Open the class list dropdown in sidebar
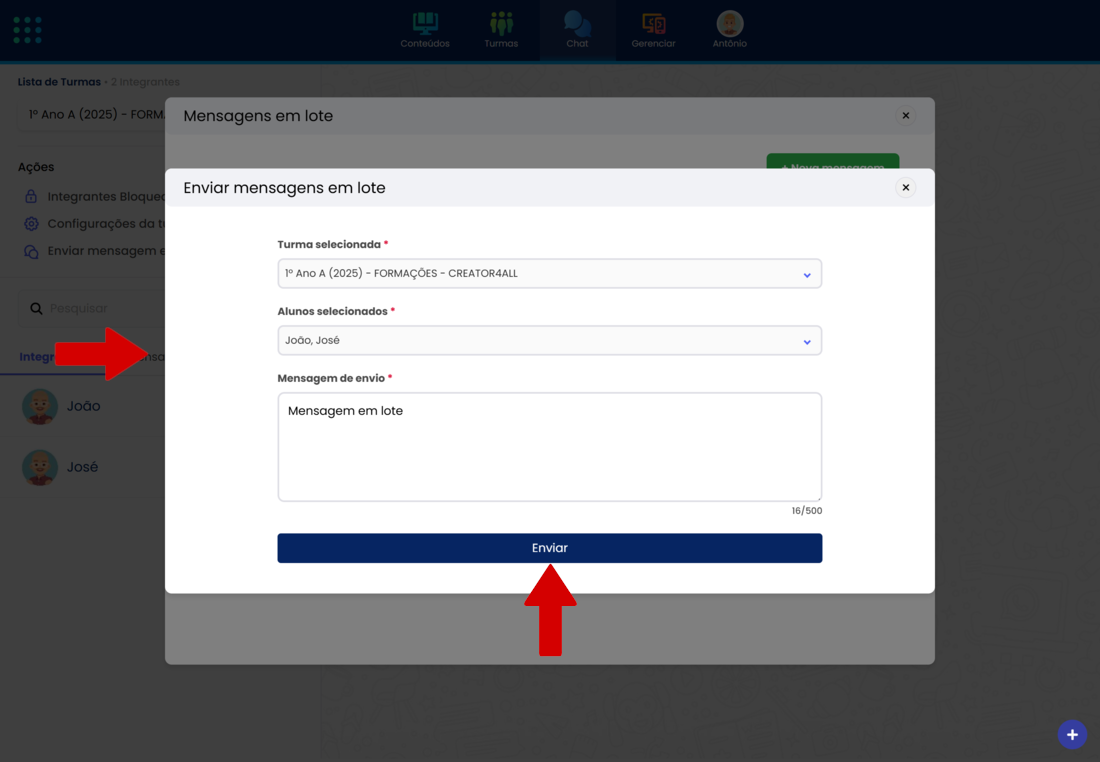 (92, 115)
